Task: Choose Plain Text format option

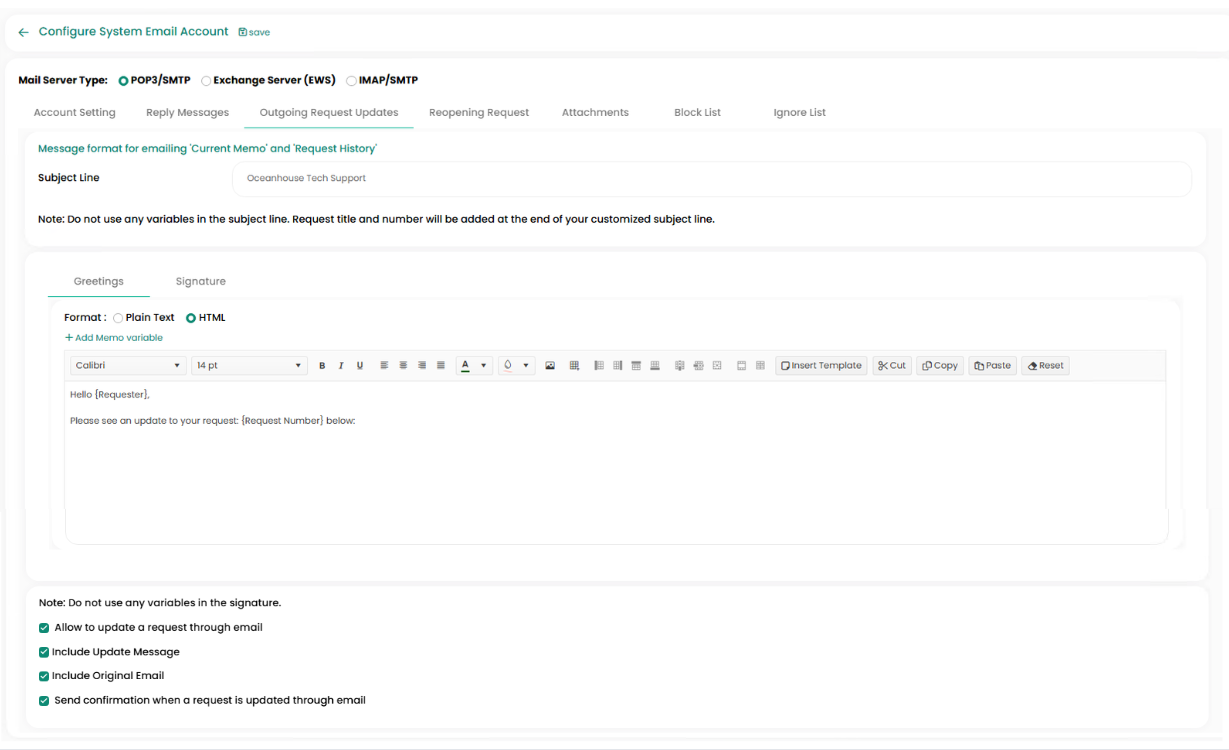Action: pyautogui.click(x=119, y=318)
